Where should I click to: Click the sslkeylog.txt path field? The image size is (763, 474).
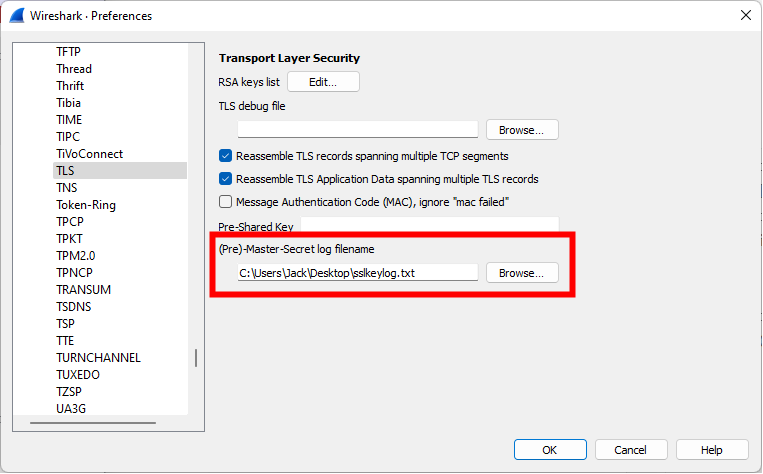click(358, 273)
